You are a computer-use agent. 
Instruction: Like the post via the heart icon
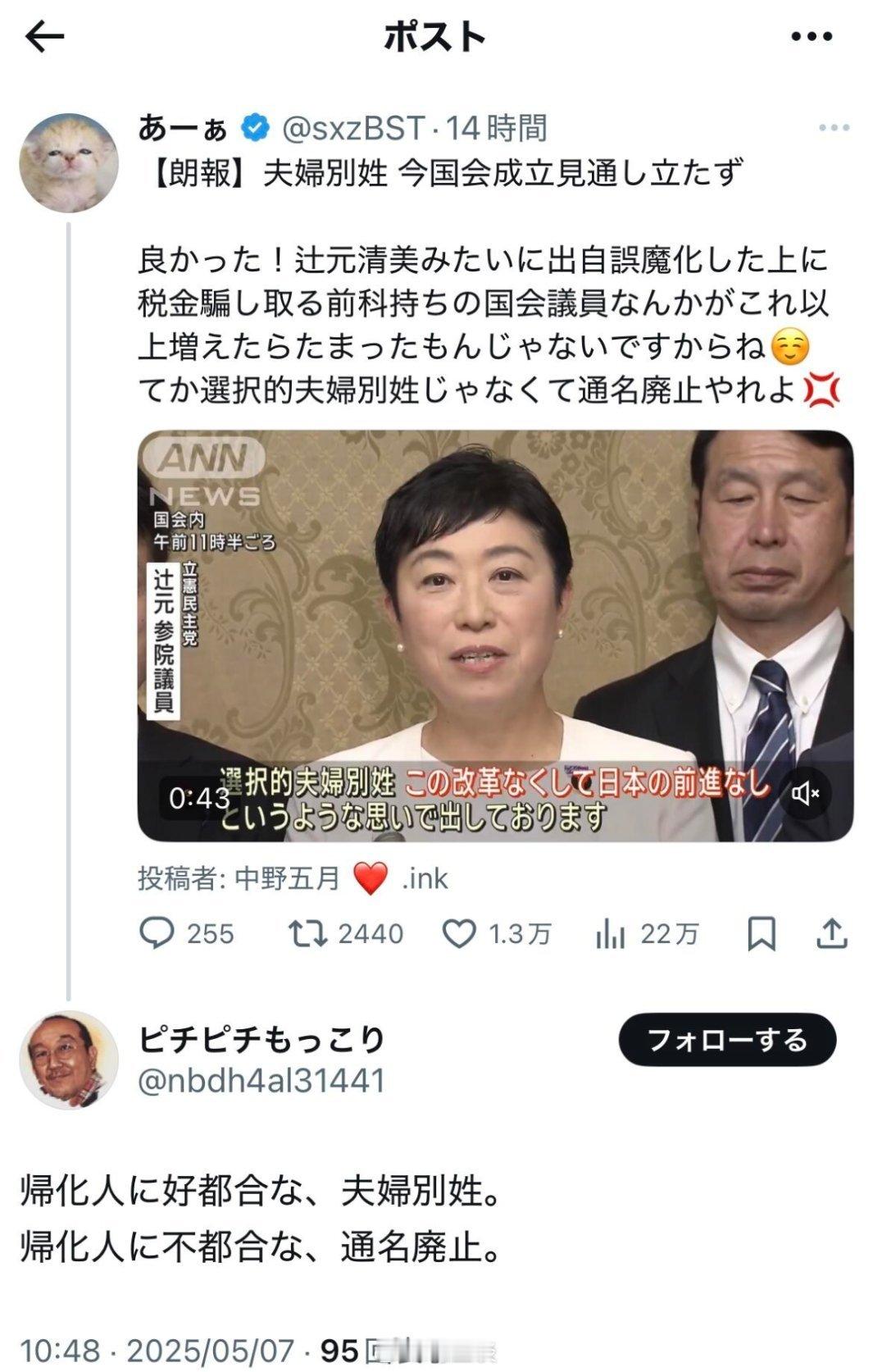[459, 933]
